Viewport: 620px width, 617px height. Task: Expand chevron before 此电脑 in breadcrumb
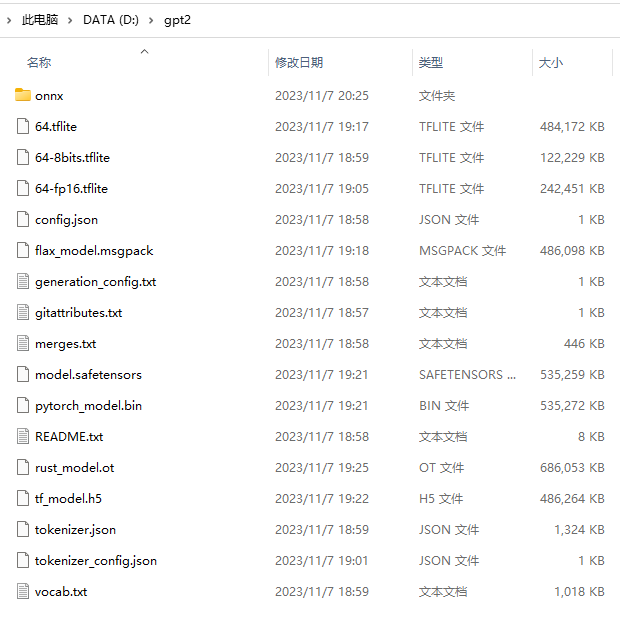point(9,20)
